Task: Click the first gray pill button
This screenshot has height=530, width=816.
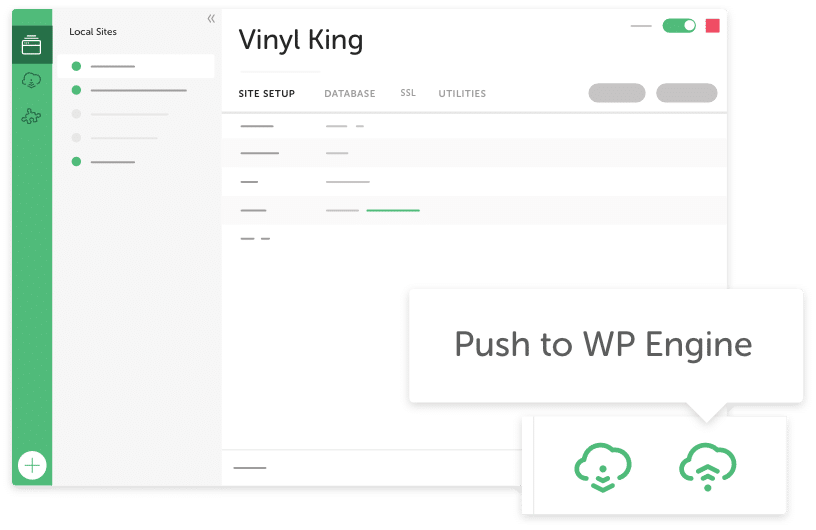Action: tap(617, 93)
